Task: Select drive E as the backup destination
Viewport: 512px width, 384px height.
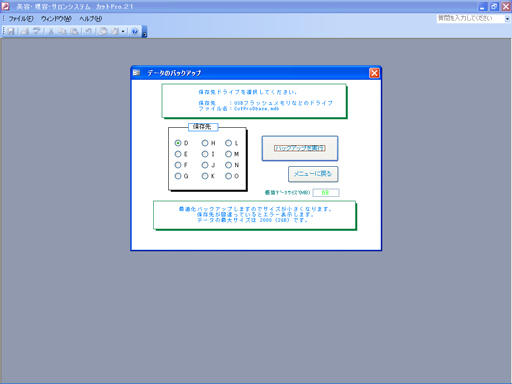Action: tap(178, 154)
